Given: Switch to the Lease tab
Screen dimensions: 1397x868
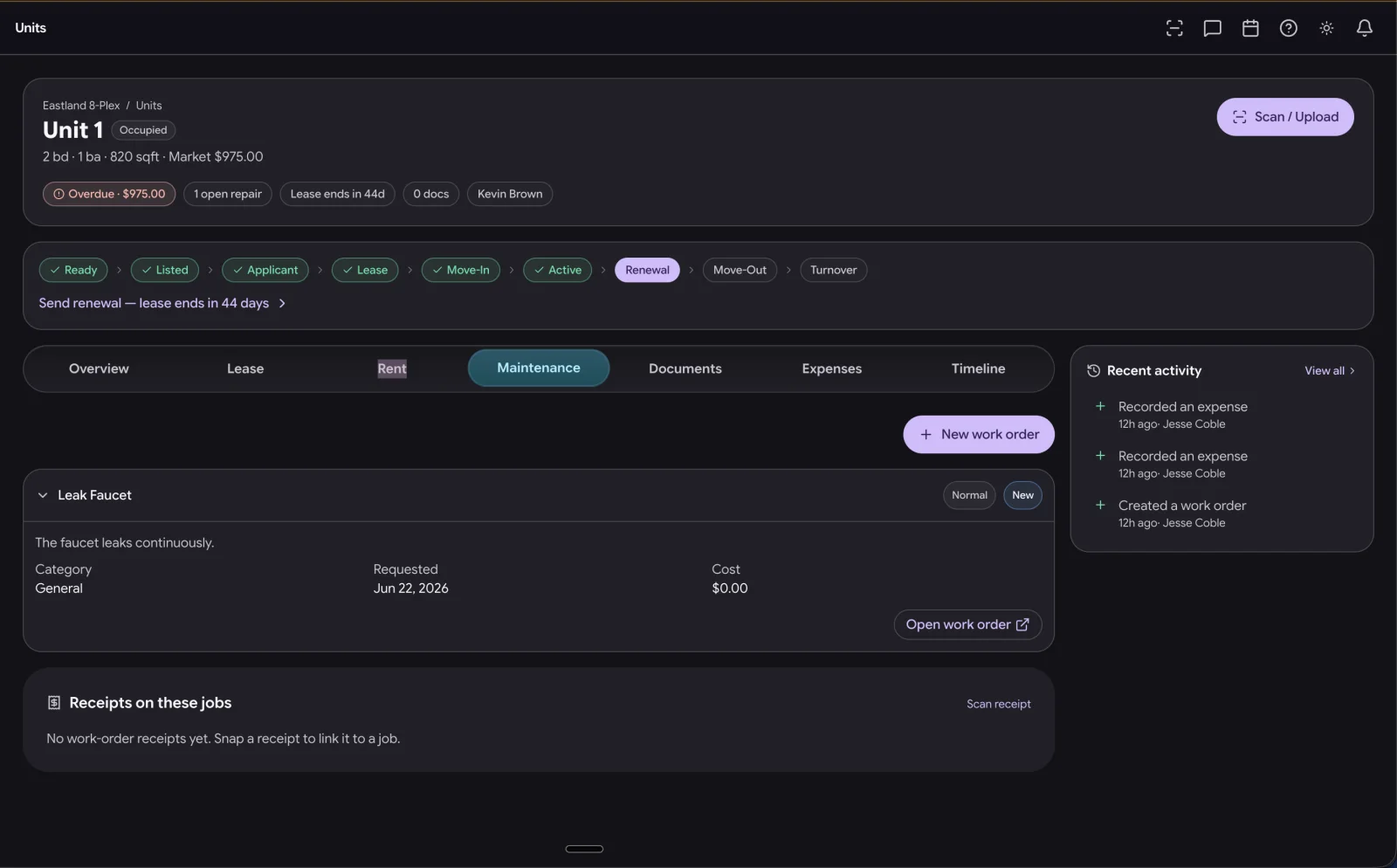Looking at the screenshot, I should pos(245,369).
